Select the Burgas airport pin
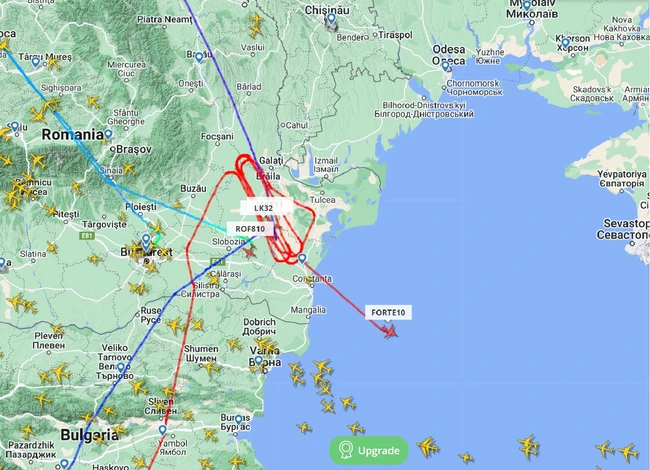Image resolution: width=650 pixels, height=470 pixels. pyautogui.click(x=239, y=419)
